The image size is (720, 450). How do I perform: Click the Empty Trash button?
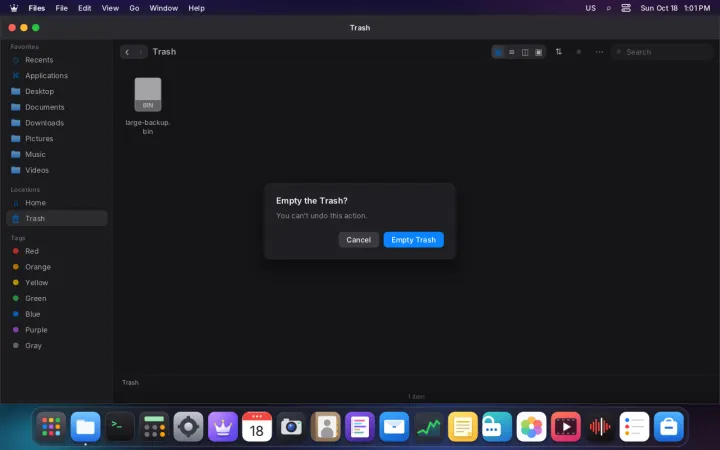click(413, 240)
